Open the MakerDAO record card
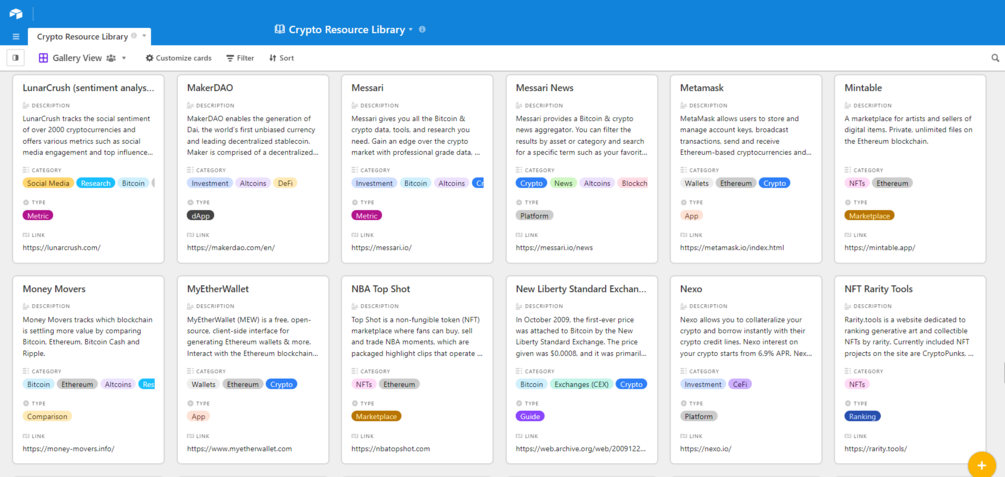 click(x=210, y=88)
